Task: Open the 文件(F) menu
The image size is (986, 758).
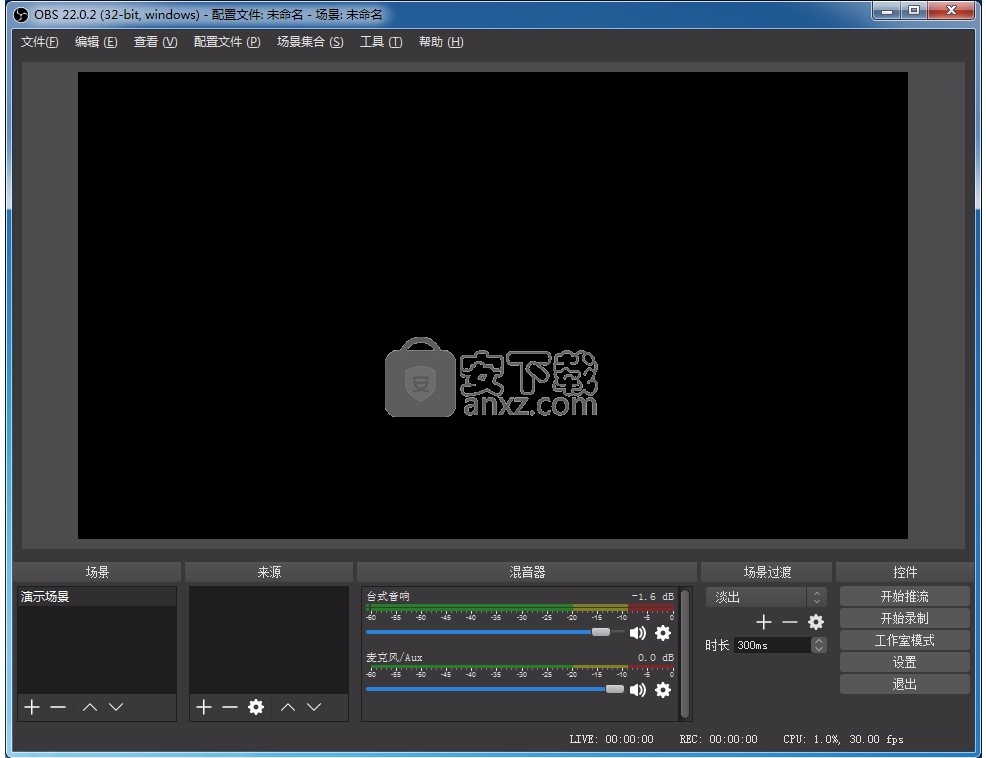Action: click(x=40, y=42)
